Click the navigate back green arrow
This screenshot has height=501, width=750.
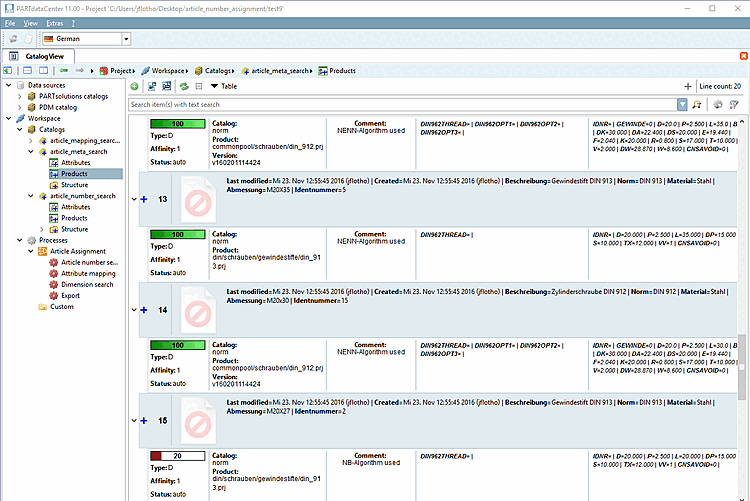click(x=65, y=71)
